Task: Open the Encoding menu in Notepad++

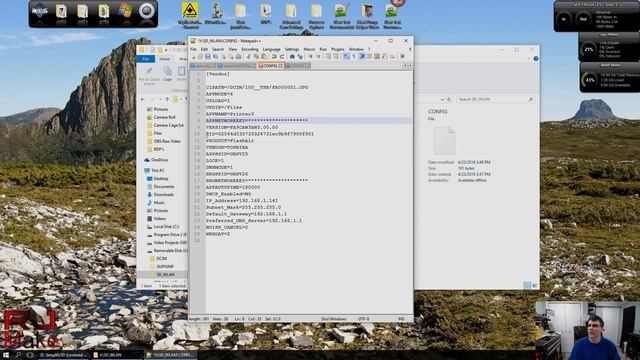Action: [250, 49]
